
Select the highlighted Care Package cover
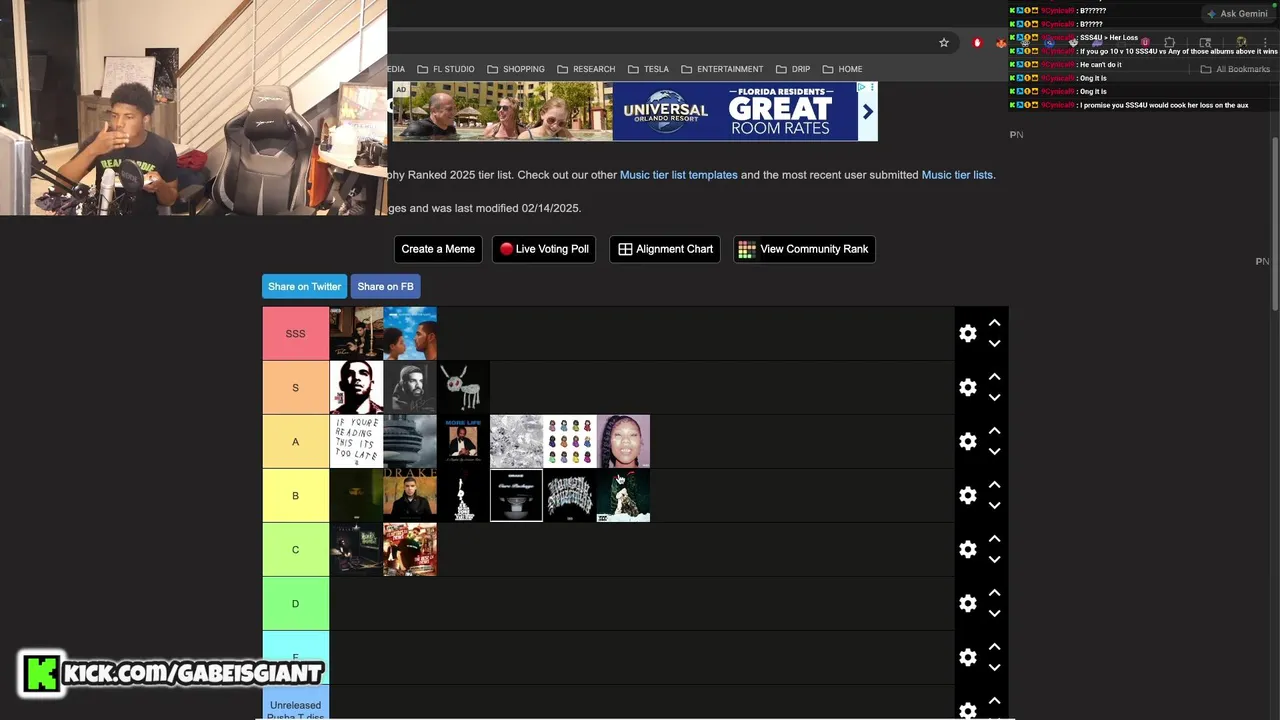click(516, 495)
